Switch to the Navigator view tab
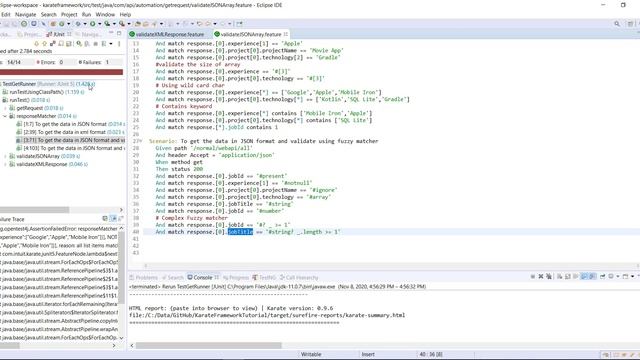Screen dimensions: 640x360 [x=89, y=34]
